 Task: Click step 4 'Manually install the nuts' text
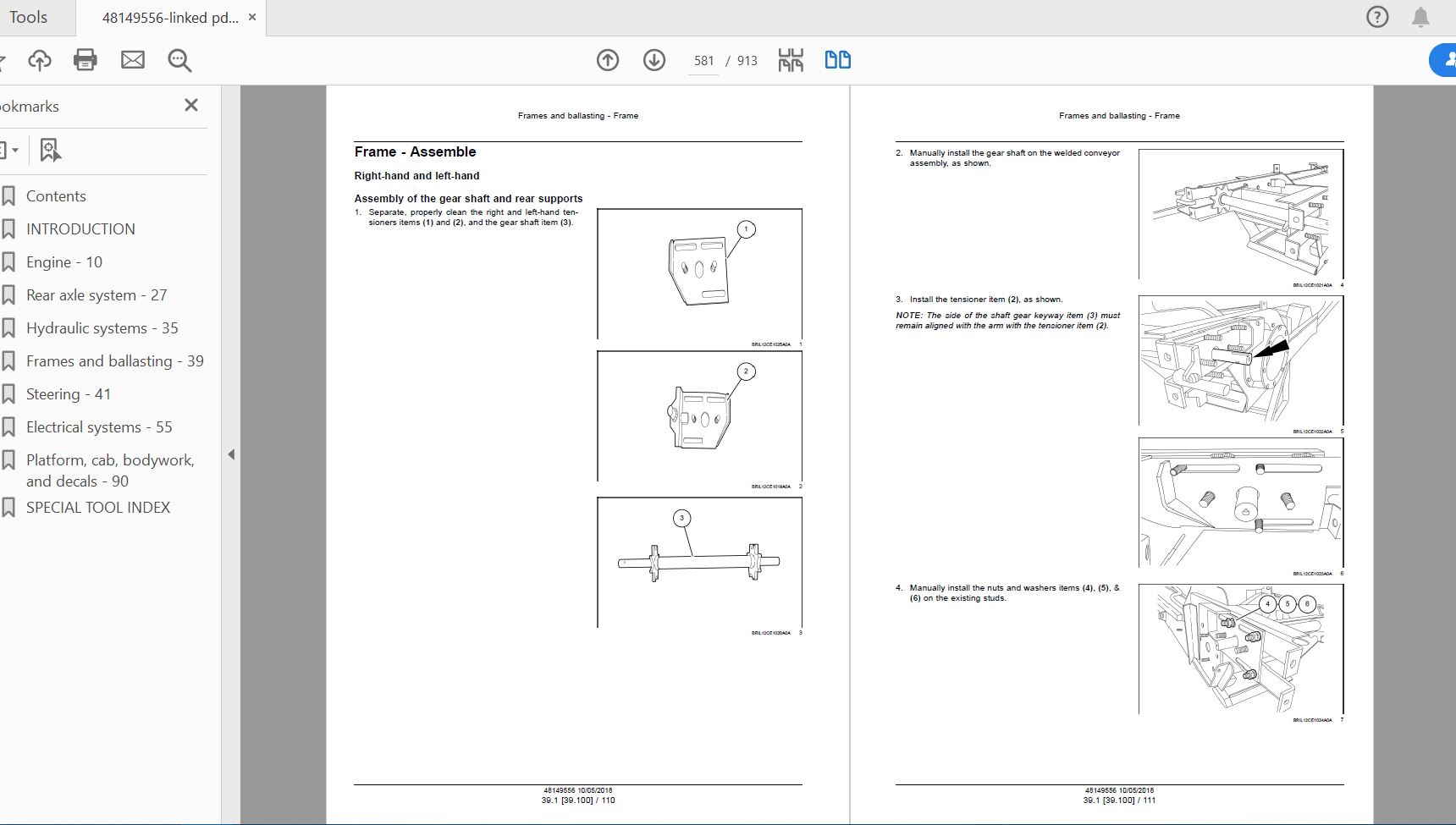[1014, 593]
